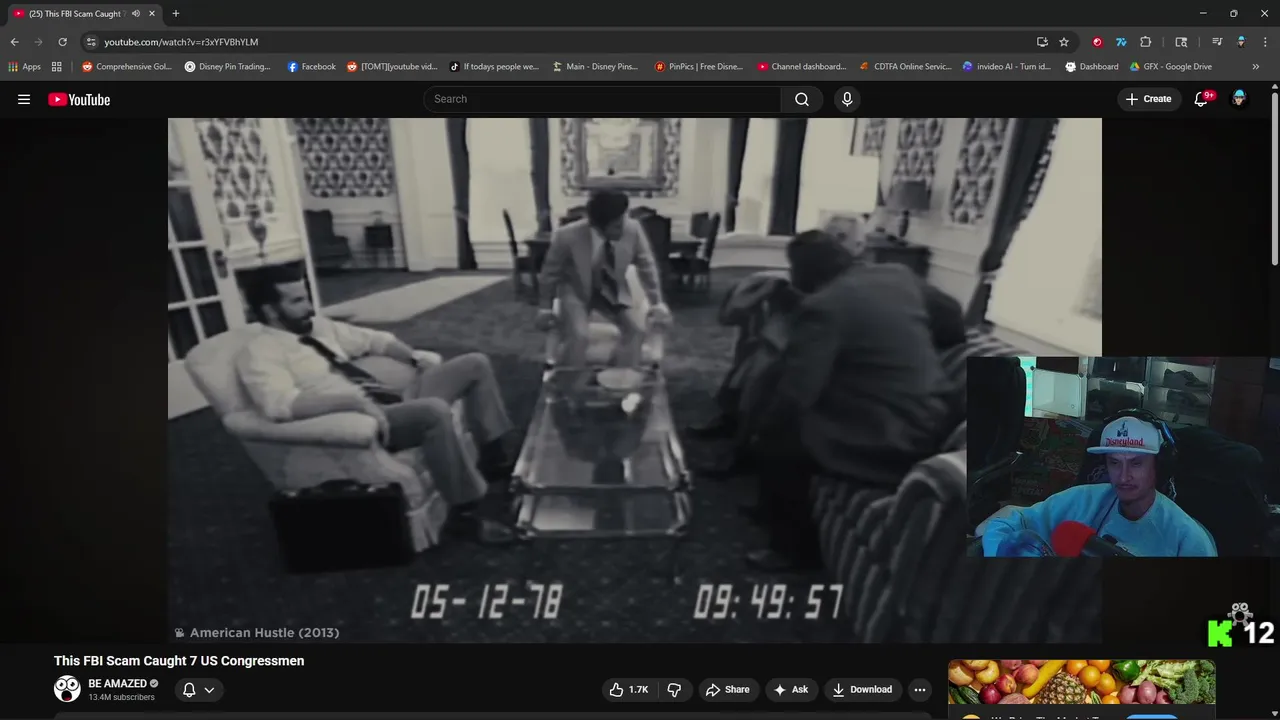Close the YouTube browser tab

pos(152,13)
